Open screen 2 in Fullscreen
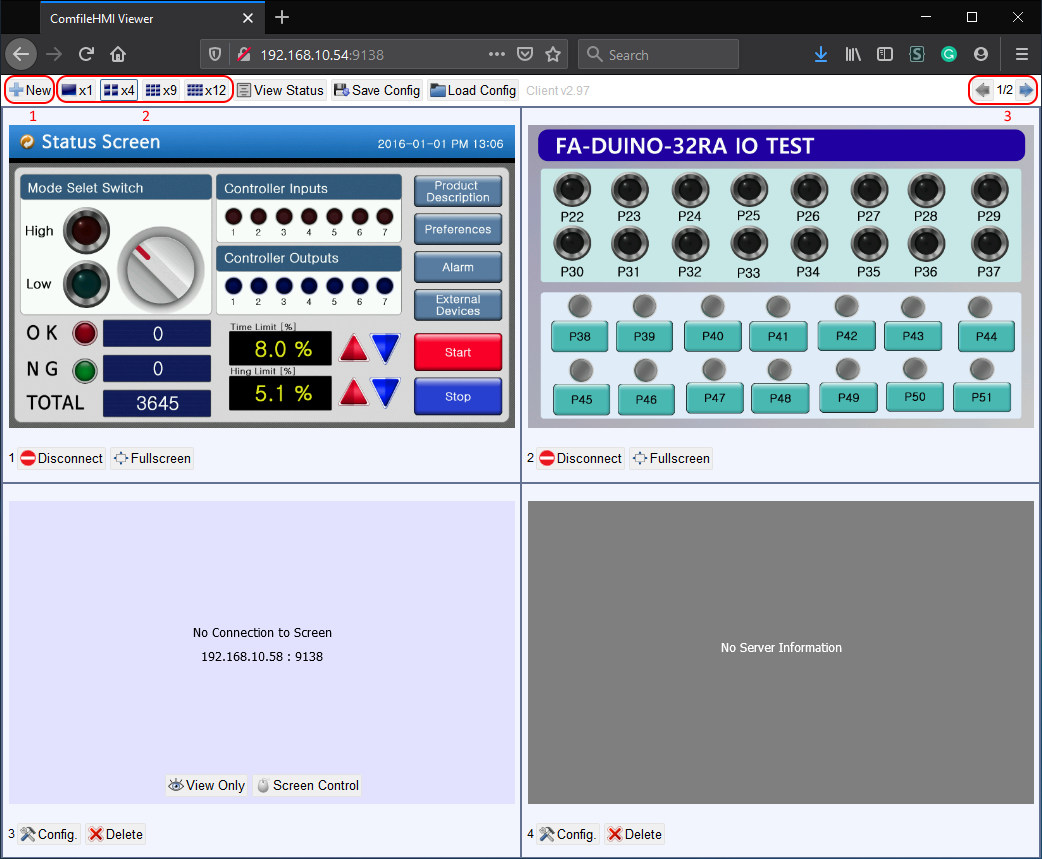Image resolution: width=1042 pixels, height=859 pixels. click(x=671, y=458)
